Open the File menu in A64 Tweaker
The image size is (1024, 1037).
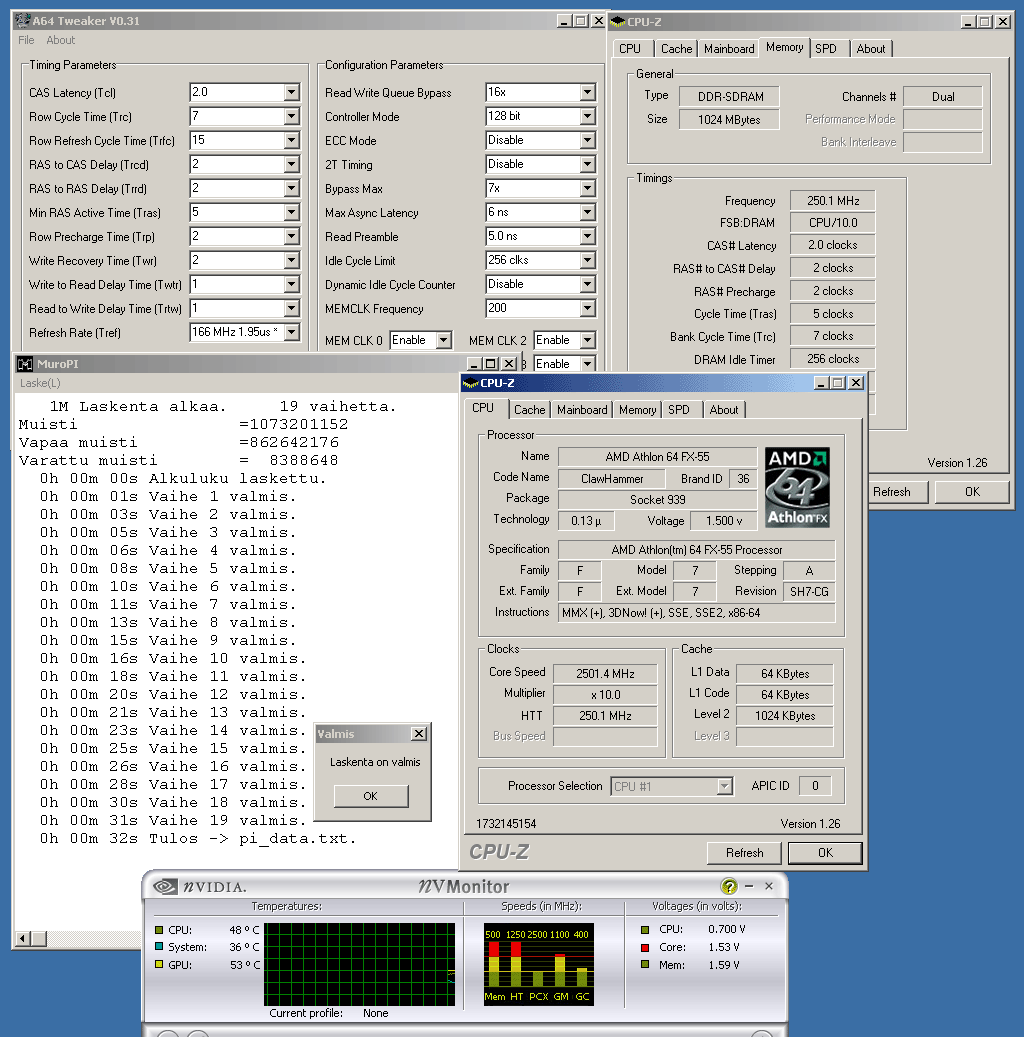(26, 40)
